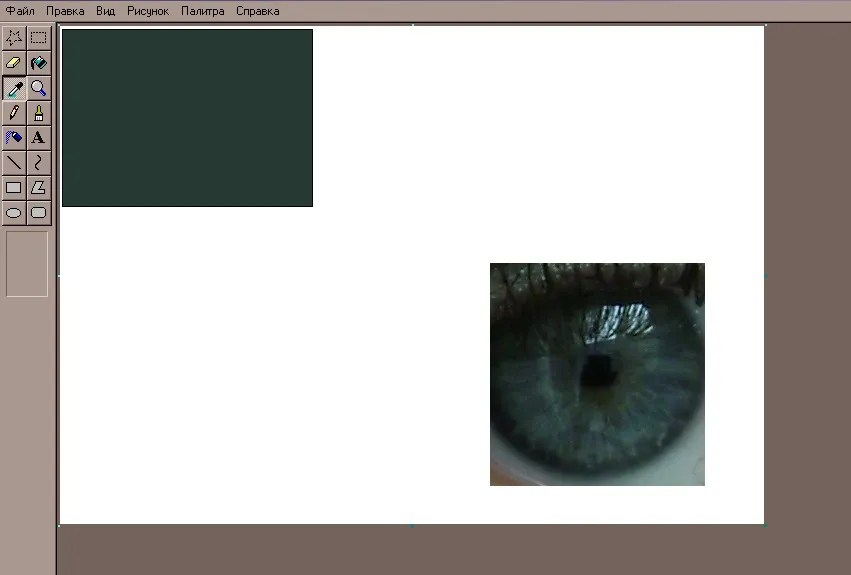Open the Вид menu

tap(105, 11)
